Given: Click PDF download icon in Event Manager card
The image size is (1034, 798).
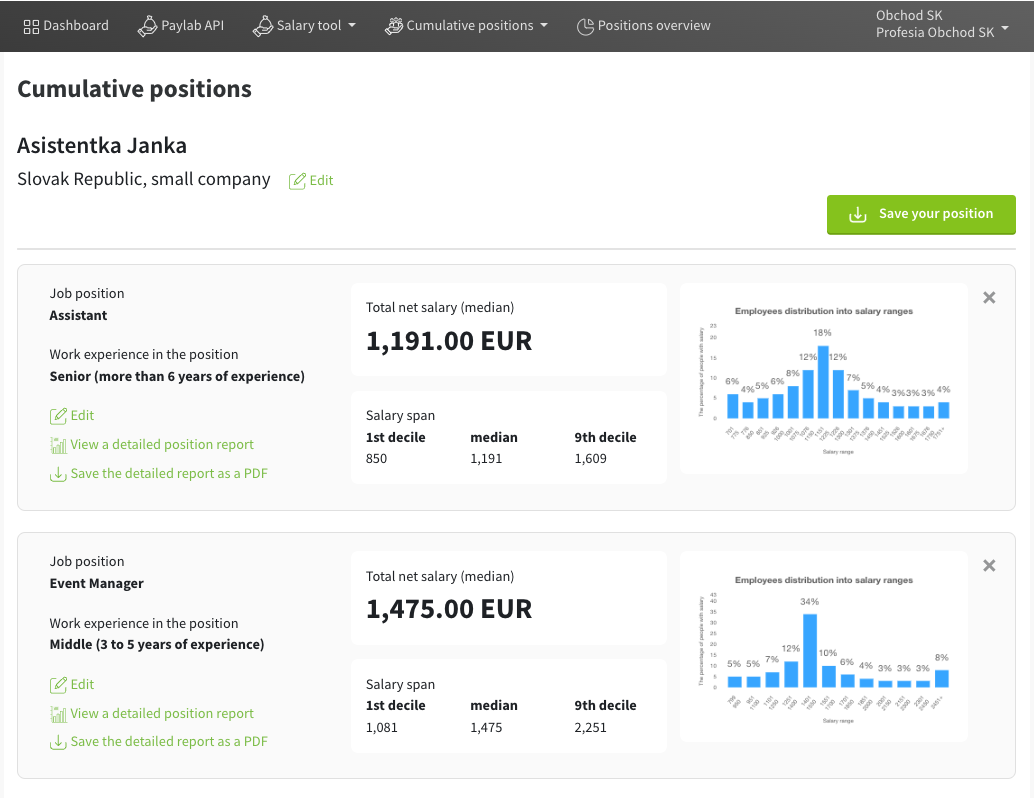Looking at the screenshot, I should point(58,742).
